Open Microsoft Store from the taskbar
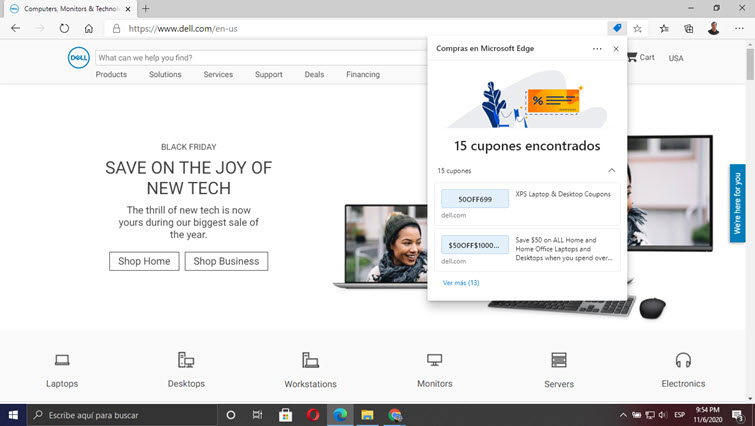Viewport: 755px width, 426px height. click(285, 415)
